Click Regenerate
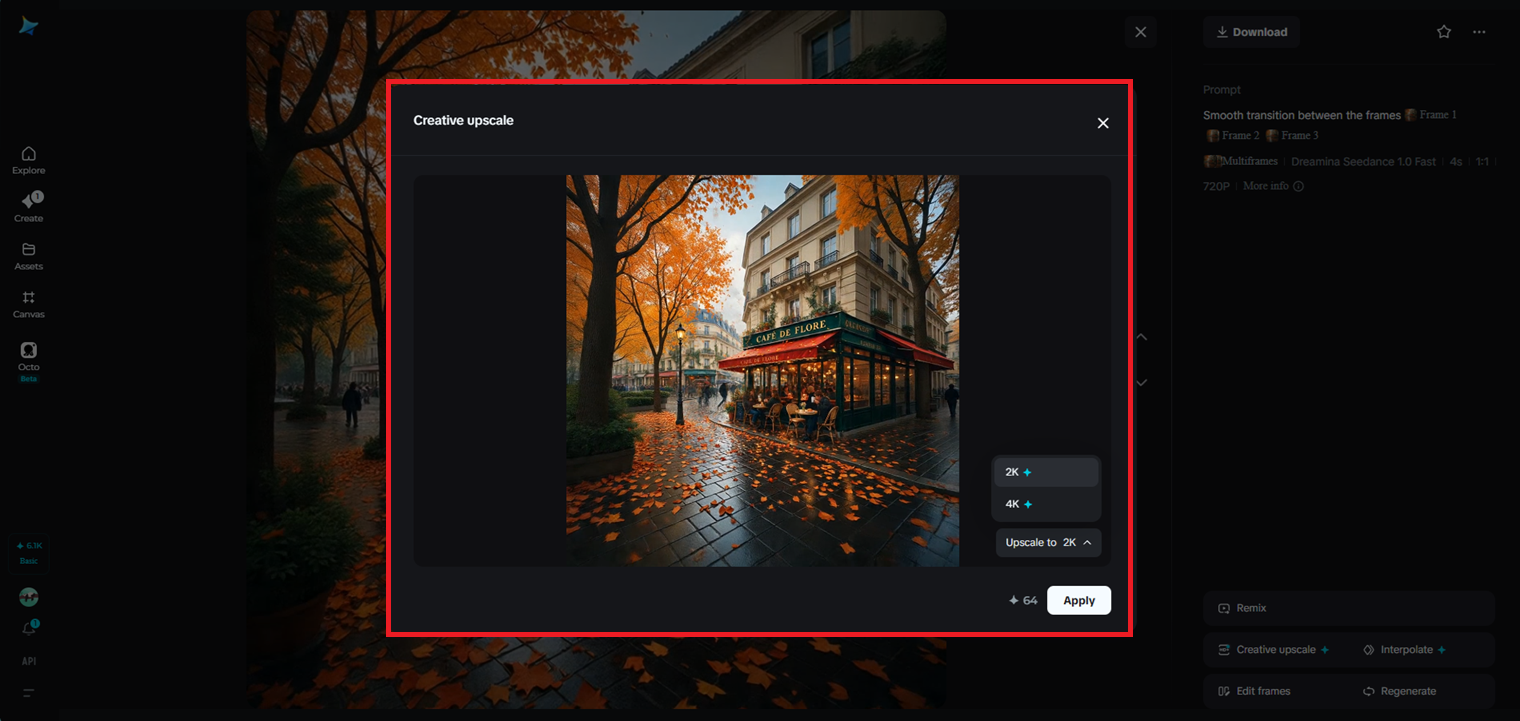This screenshot has width=1520, height=721. coord(1399,691)
